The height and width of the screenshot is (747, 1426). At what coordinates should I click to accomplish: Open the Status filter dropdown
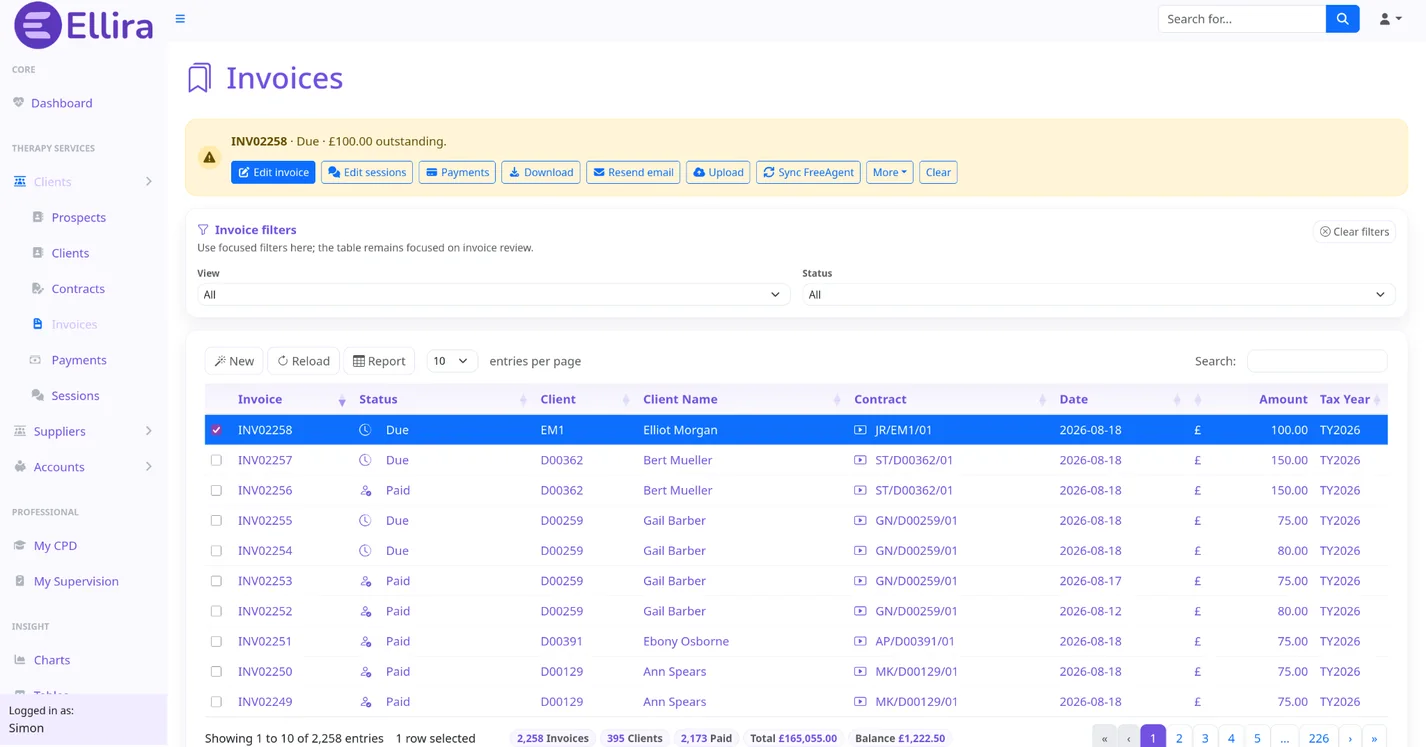pos(1098,295)
